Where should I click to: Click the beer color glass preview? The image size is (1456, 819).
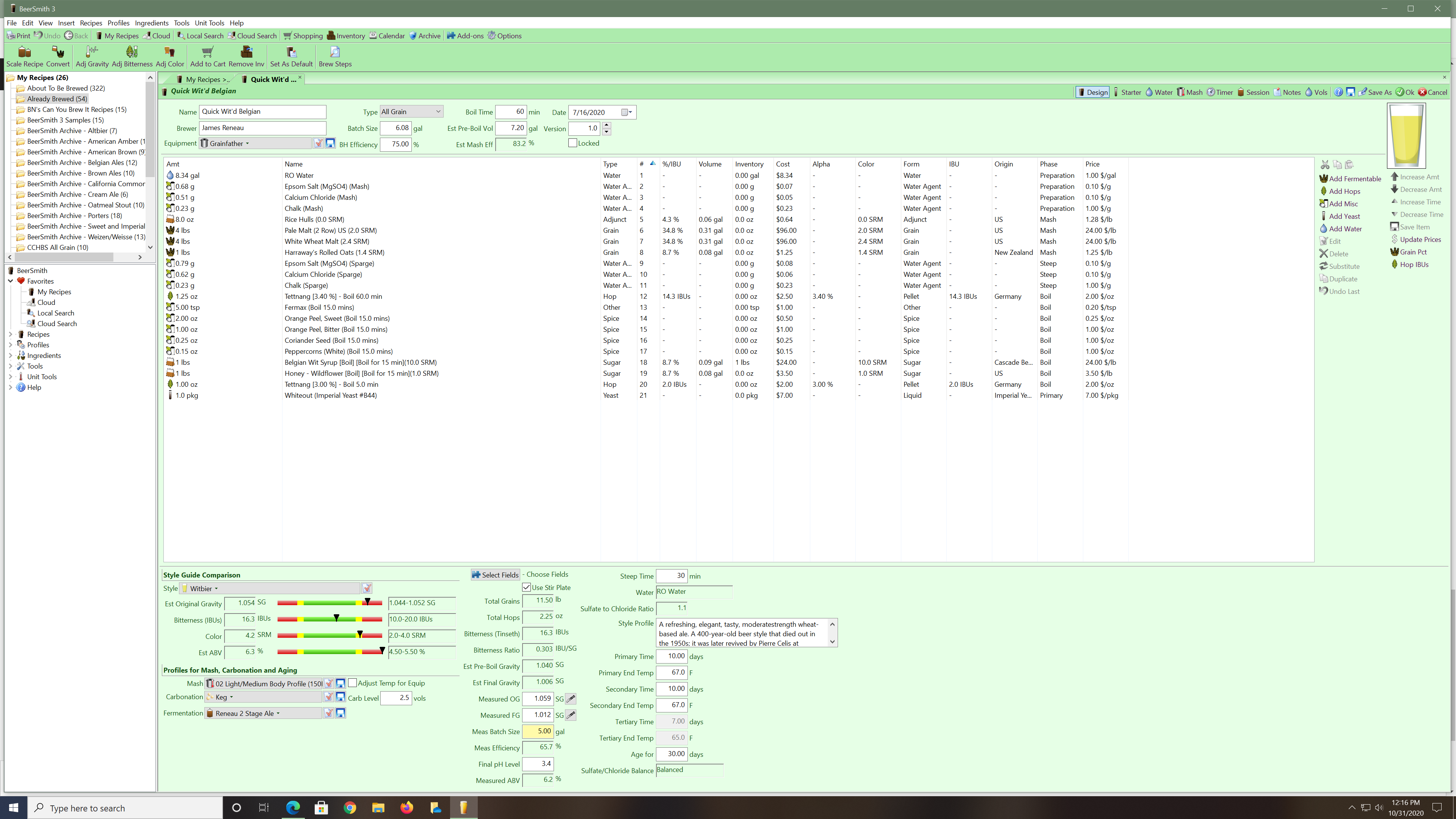[x=1406, y=136]
